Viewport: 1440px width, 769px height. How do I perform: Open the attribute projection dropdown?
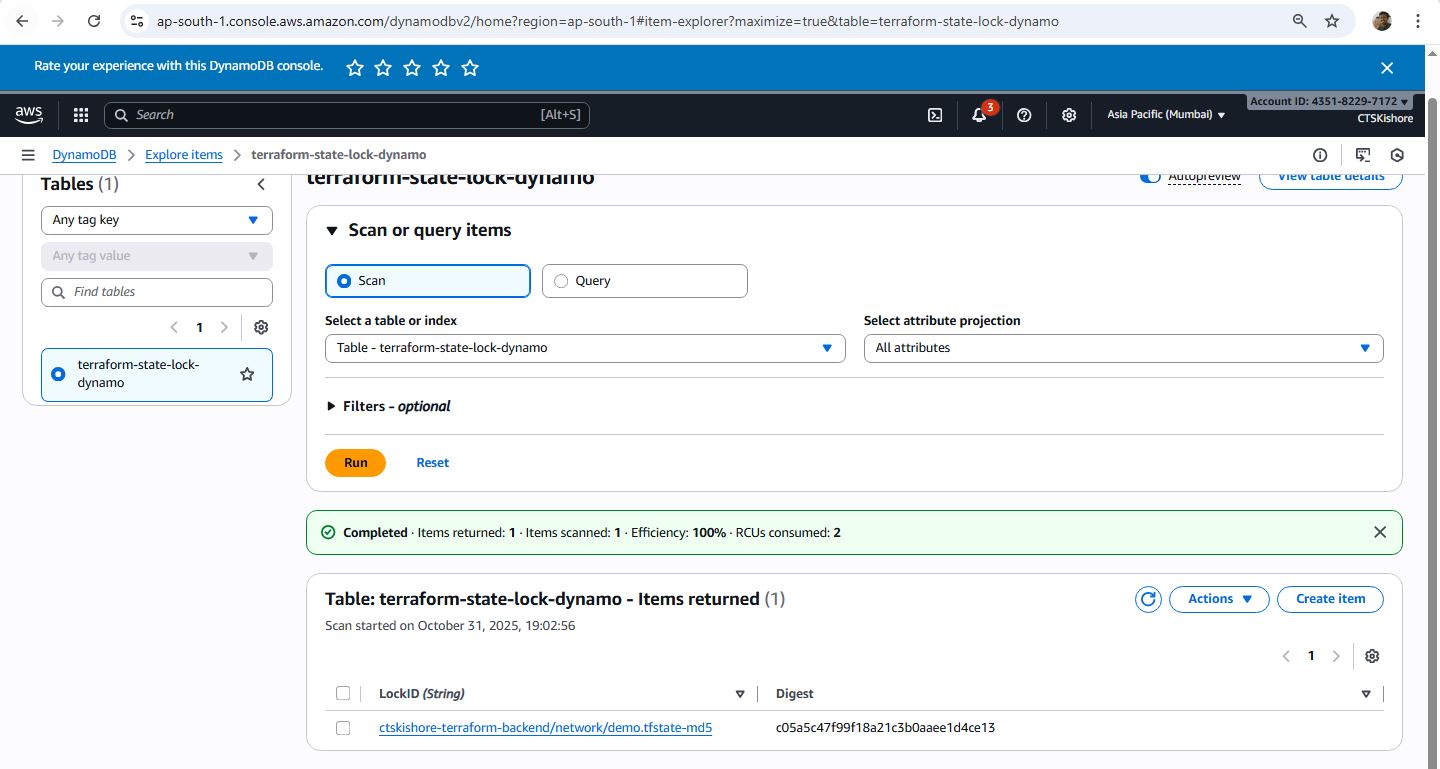click(1123, 348)
